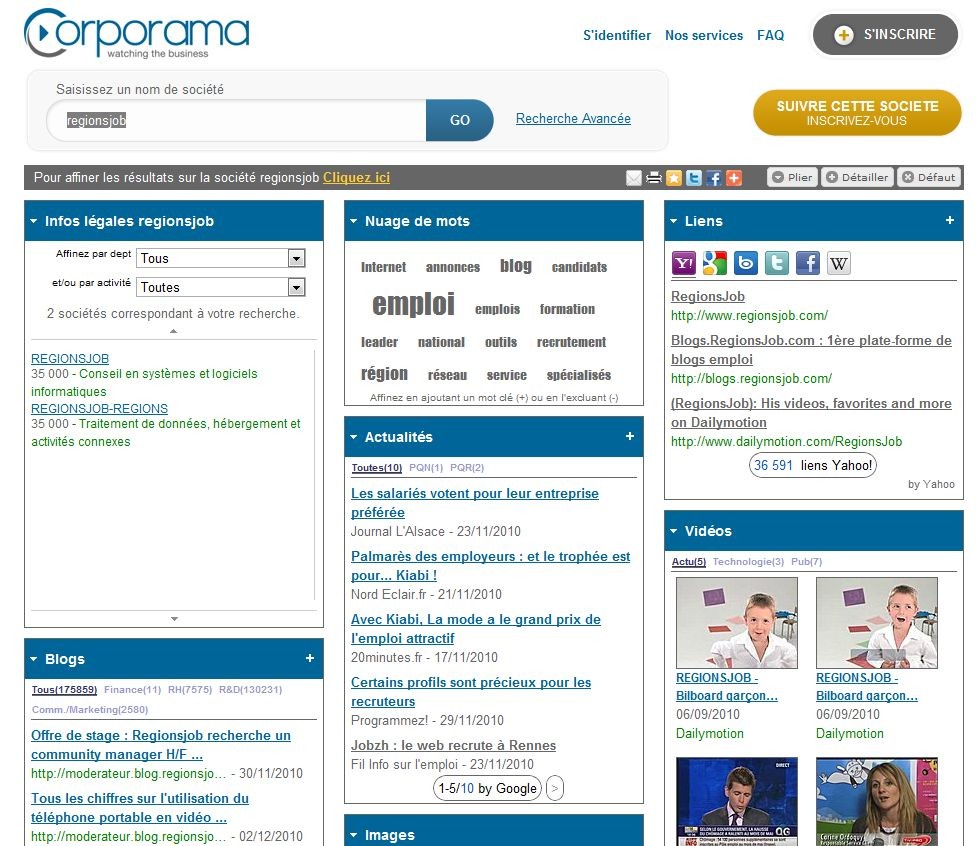This screenshot has height=846, width=978.
Task: Select Tous(175859) blogs tab
Action: [64, 689]
